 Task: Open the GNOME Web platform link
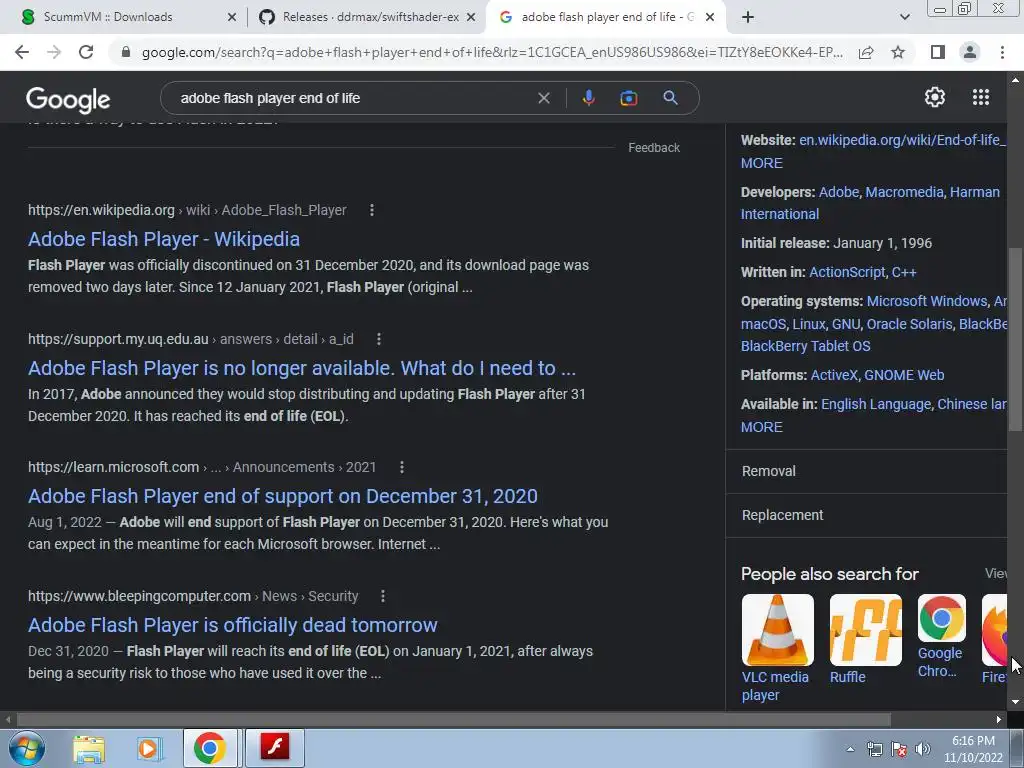click(x=904, y=376)
